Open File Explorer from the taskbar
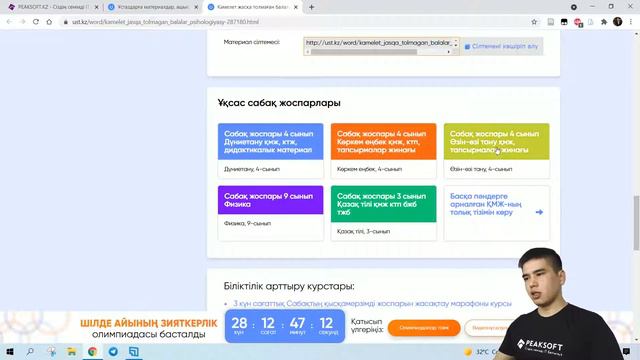640x360 pixels. [71, 351]
